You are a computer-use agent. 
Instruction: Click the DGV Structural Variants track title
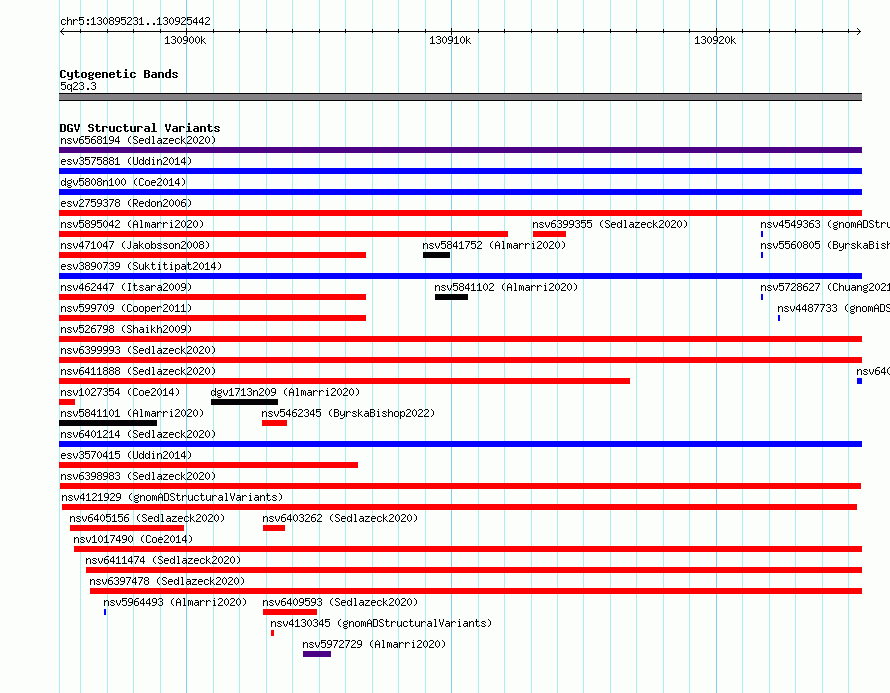click(140, 128)
